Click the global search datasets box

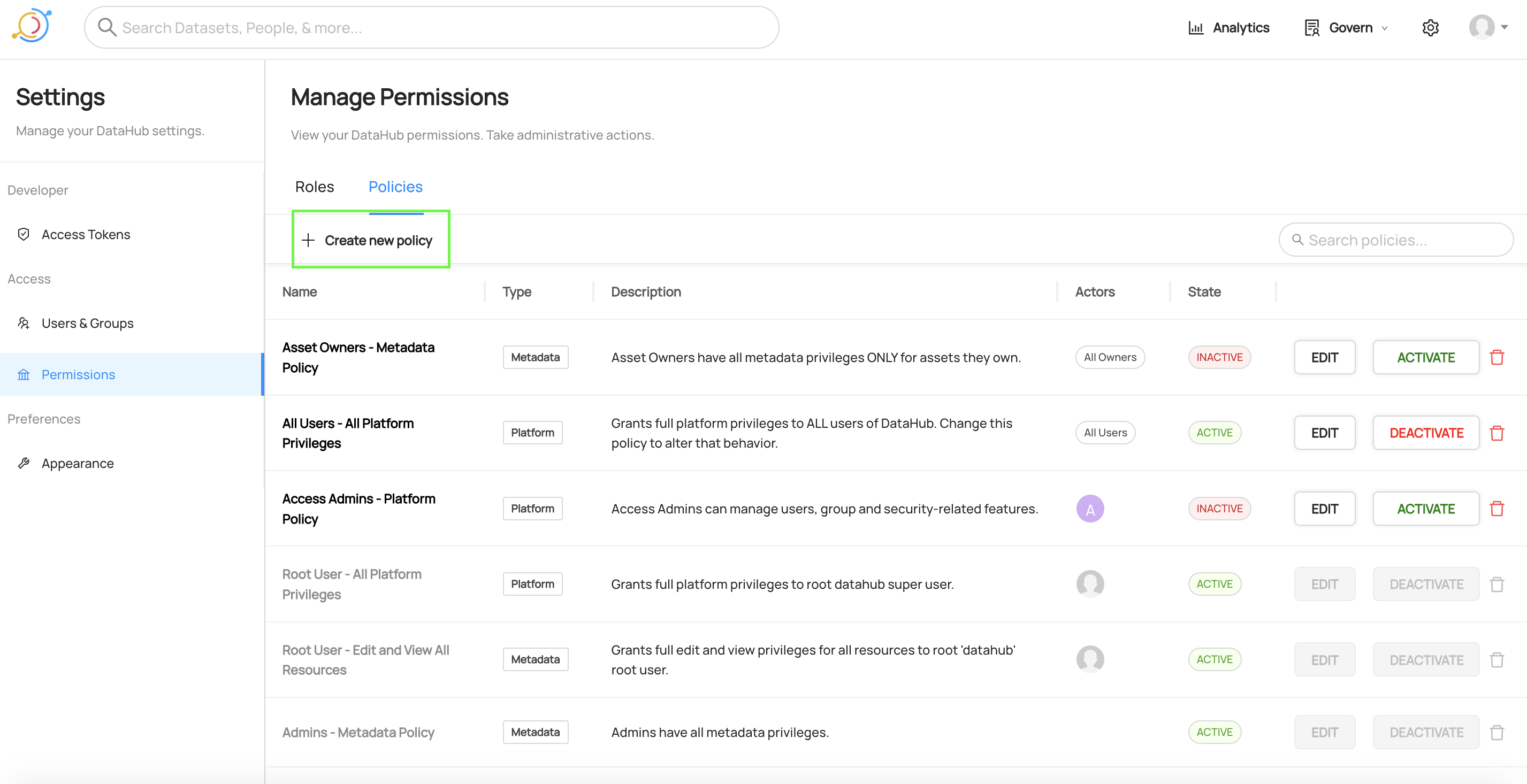(x=431, y=28)
